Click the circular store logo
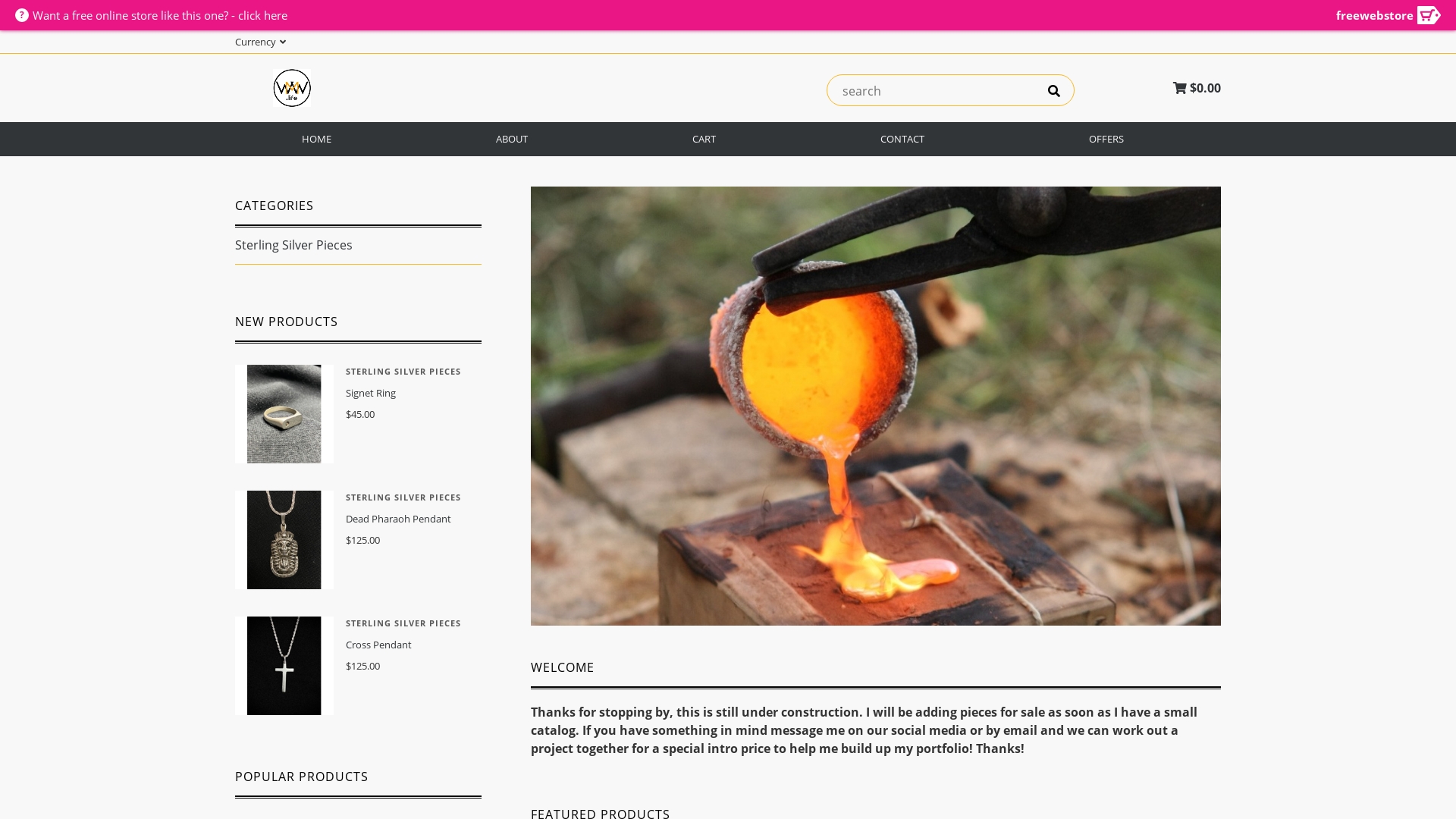The height and width of the screenshot is (819, 1456). [x=292, y=88]
